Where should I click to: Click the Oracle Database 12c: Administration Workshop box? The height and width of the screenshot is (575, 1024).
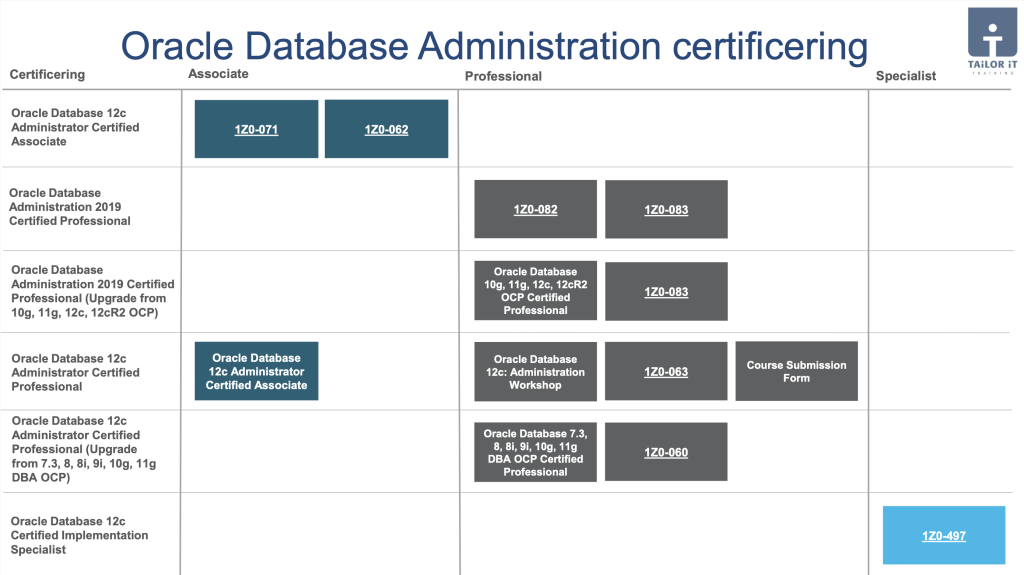coord(536,372)
